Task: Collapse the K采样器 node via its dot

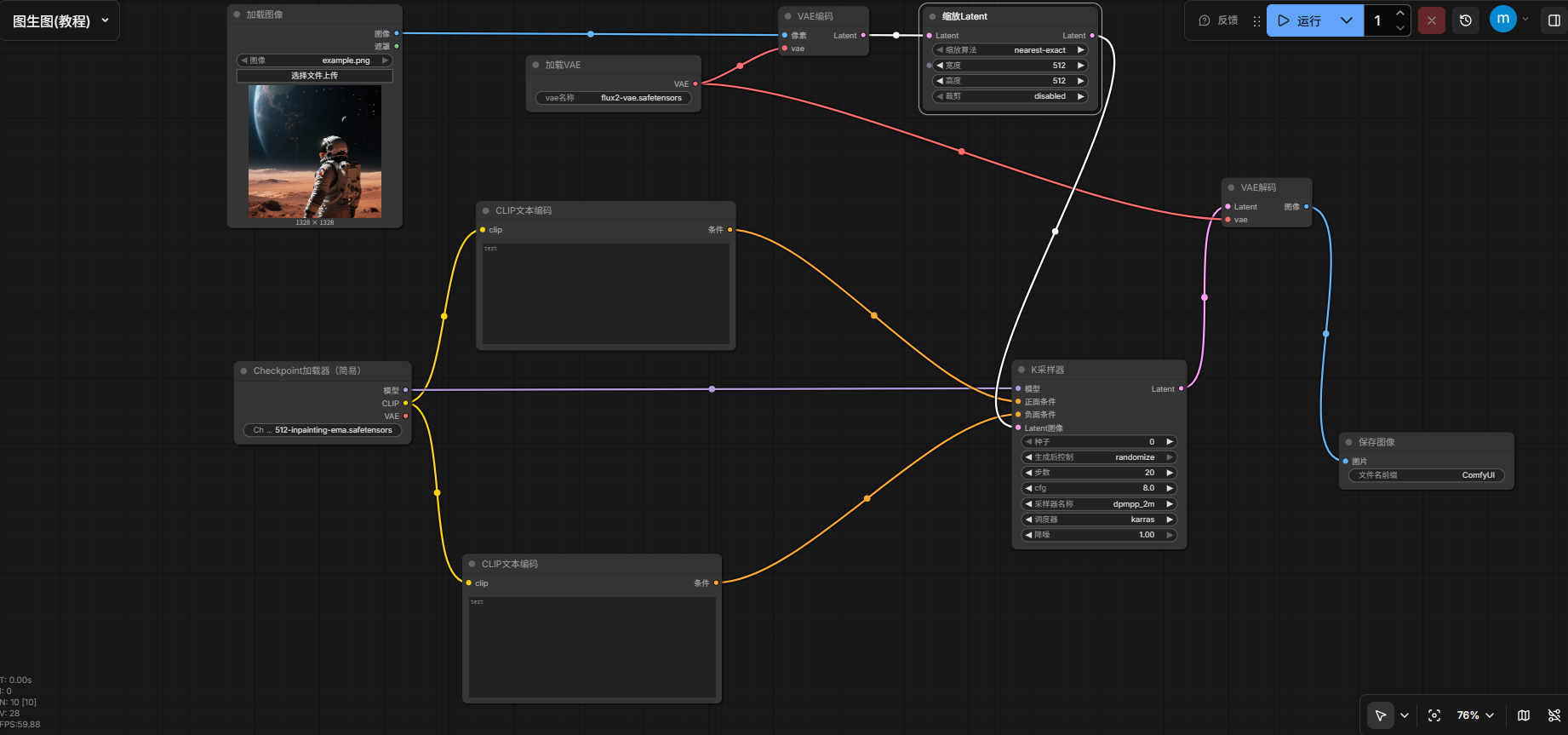Action: (x=1021, y=370)
